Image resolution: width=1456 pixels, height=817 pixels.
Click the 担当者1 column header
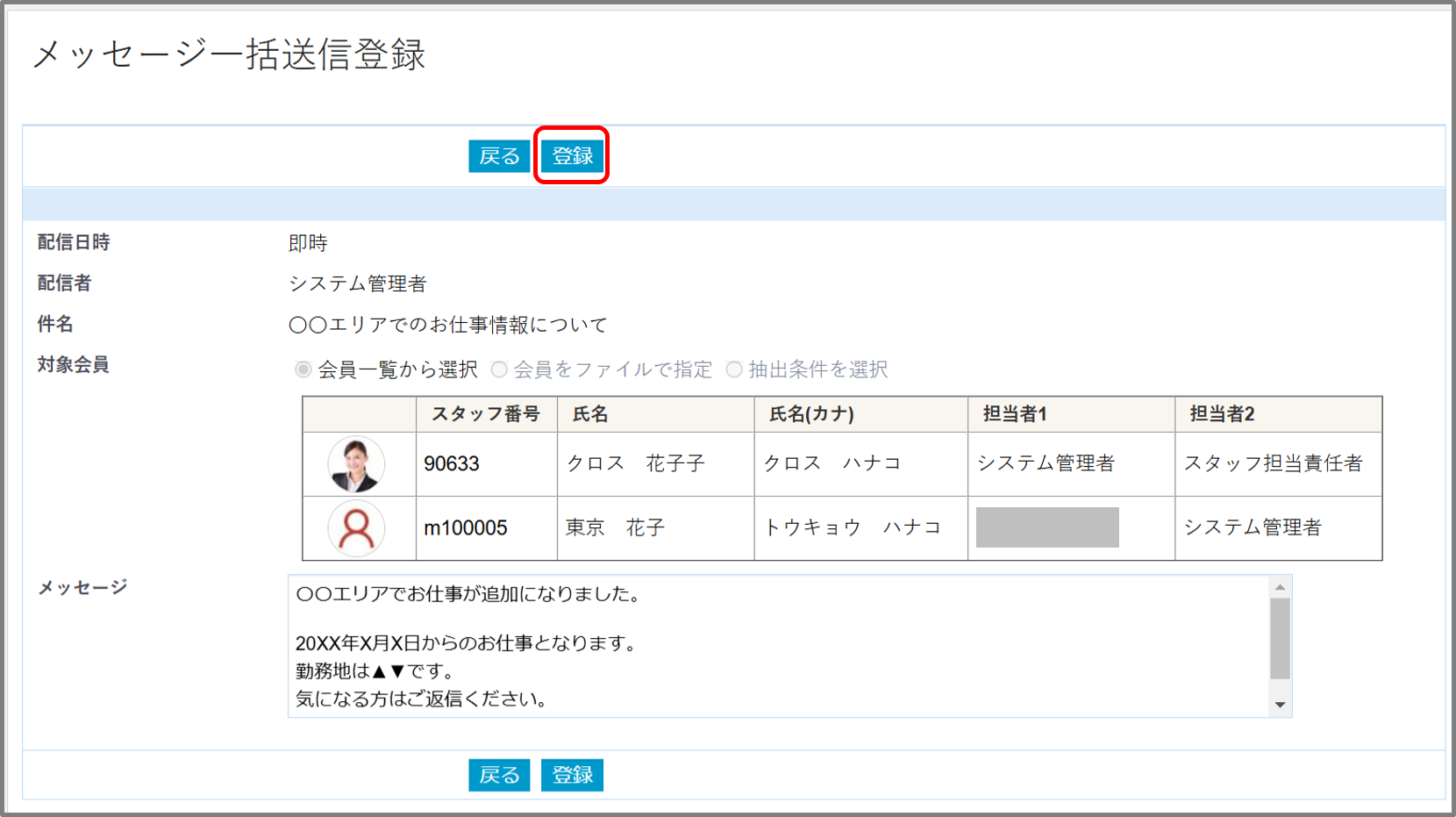click(1015, 414)
